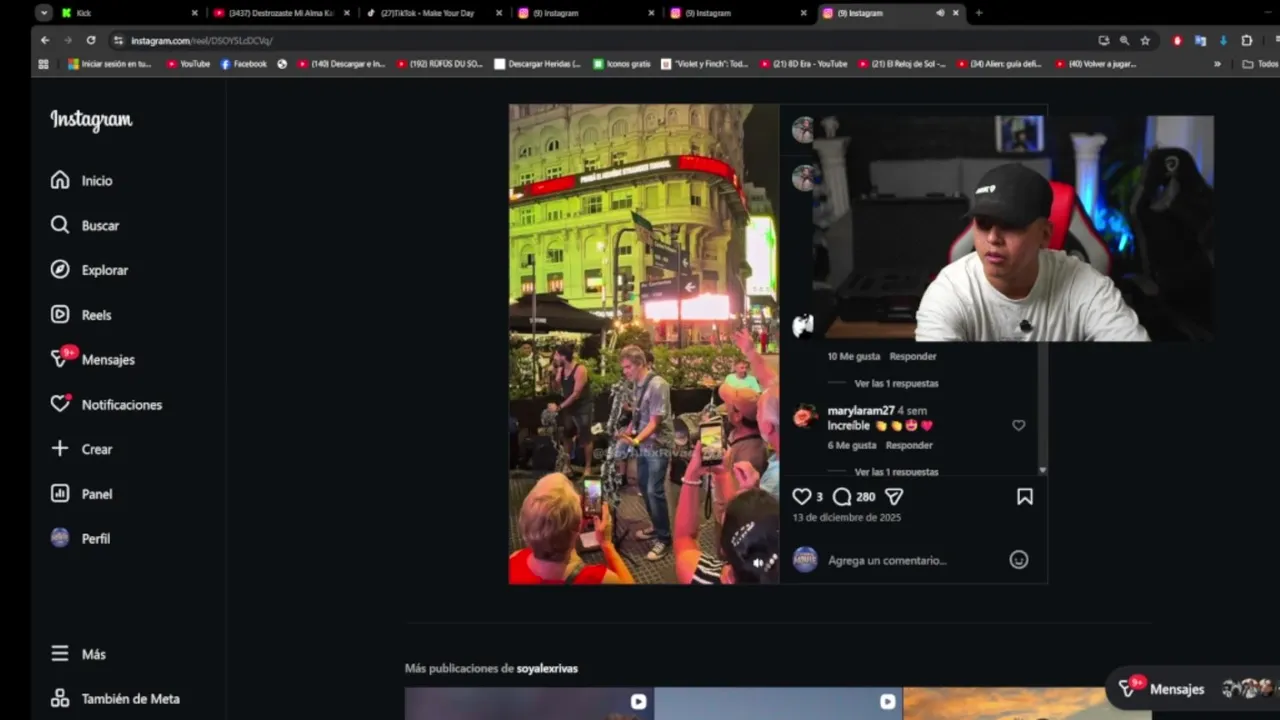Save the reel with the bookmark icon
Screen dimensions: 1280x720
tap(1025, 496)
